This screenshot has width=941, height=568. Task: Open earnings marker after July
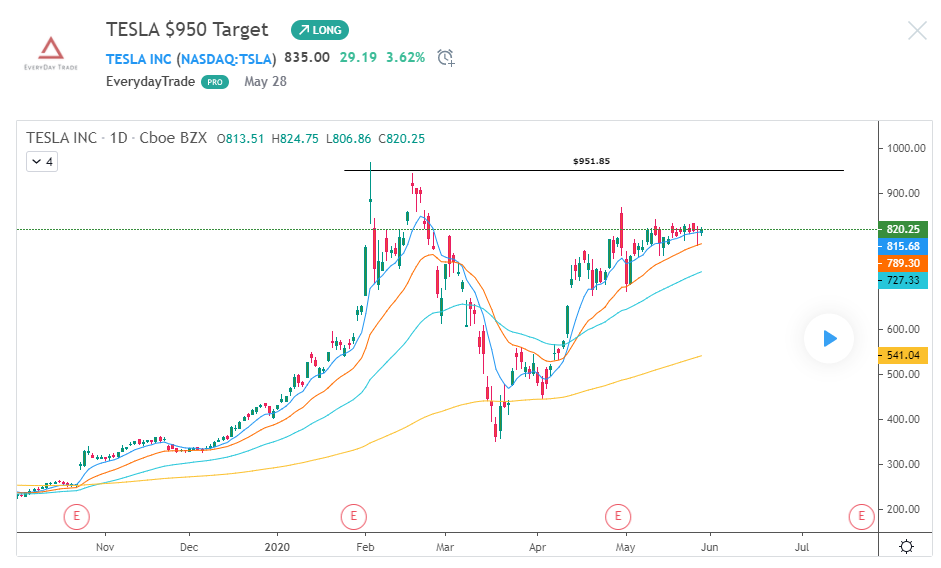pos(861,516)
